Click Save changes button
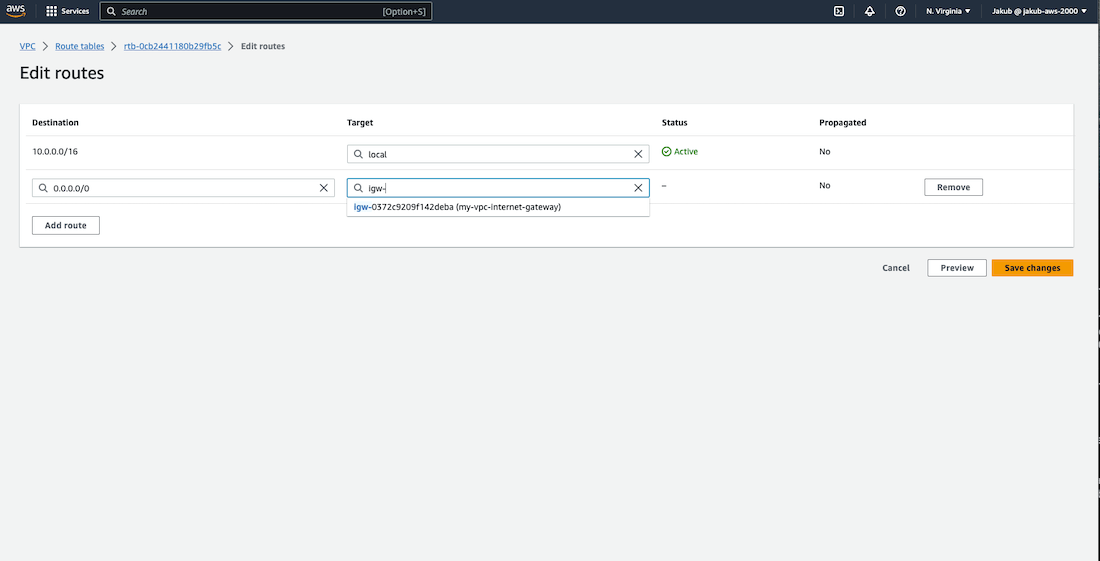Viewport: 1100px width, 561px height. (x=1032, y=268)
